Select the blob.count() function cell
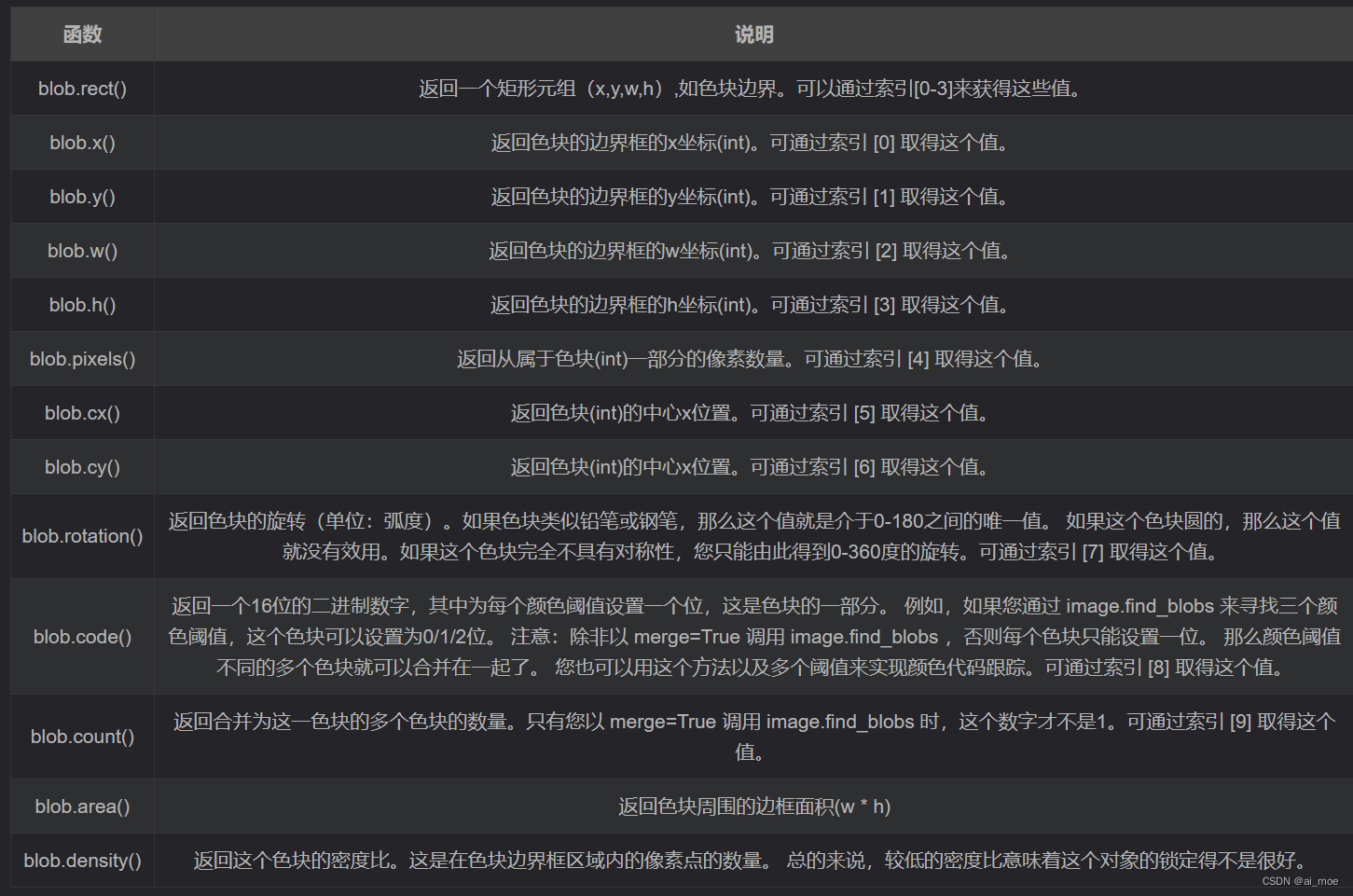This screenshot has width=1353, height=896. [82, 737]
